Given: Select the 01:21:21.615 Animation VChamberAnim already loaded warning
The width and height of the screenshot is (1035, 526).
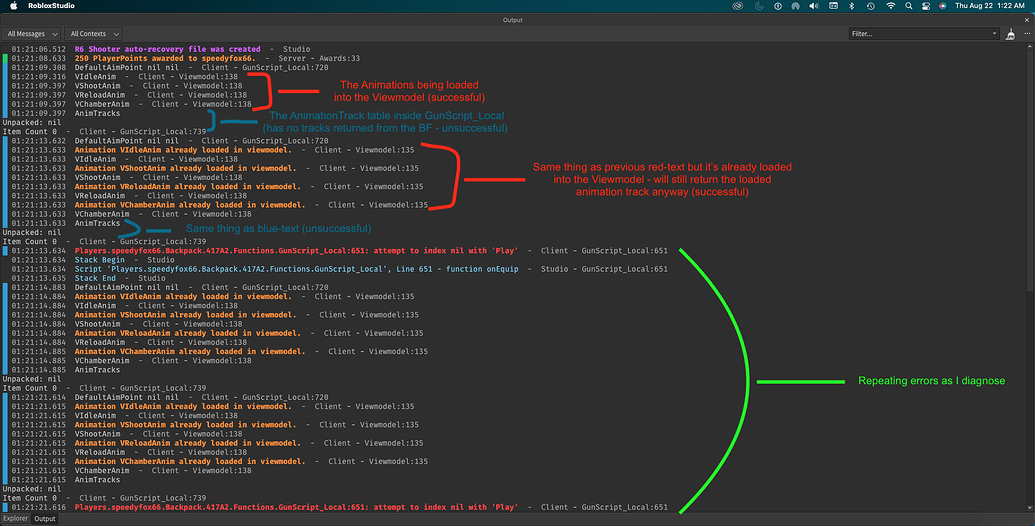Looking at the screenshot, I should (219, 461).
